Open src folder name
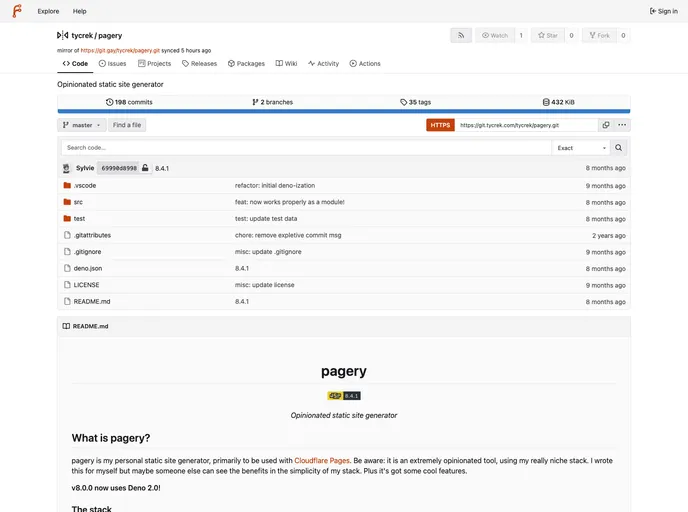 point(78,202)
